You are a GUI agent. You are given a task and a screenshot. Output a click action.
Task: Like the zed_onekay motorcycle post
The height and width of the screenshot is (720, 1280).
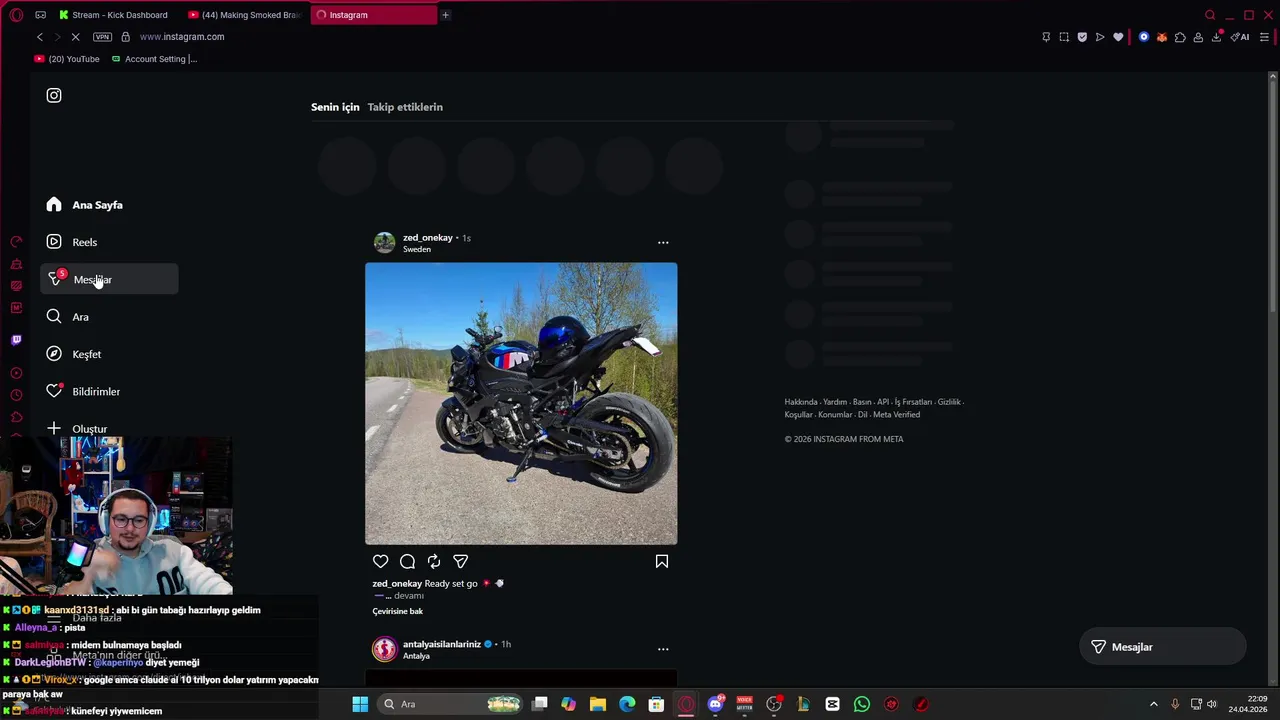tap(381, 562)
